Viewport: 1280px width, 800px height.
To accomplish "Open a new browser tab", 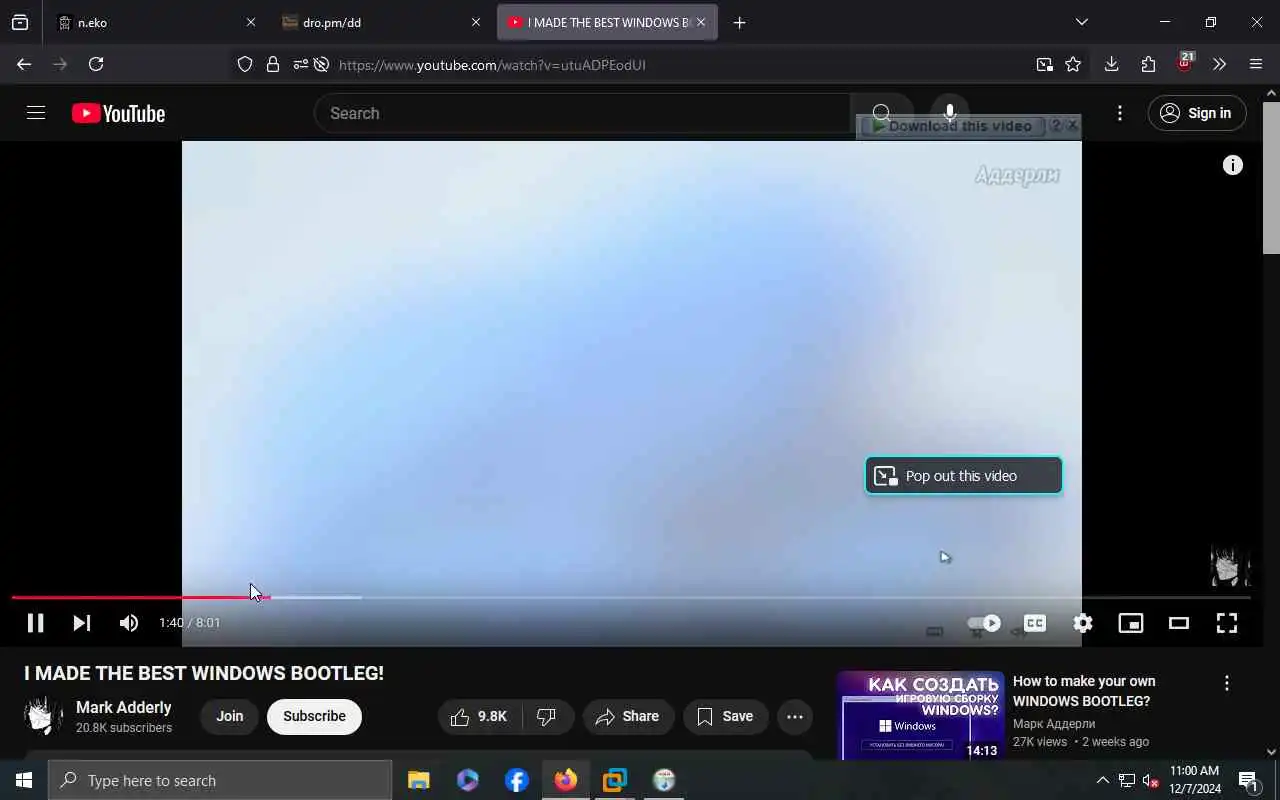I will pyautogui.click(x=739, y=22).
